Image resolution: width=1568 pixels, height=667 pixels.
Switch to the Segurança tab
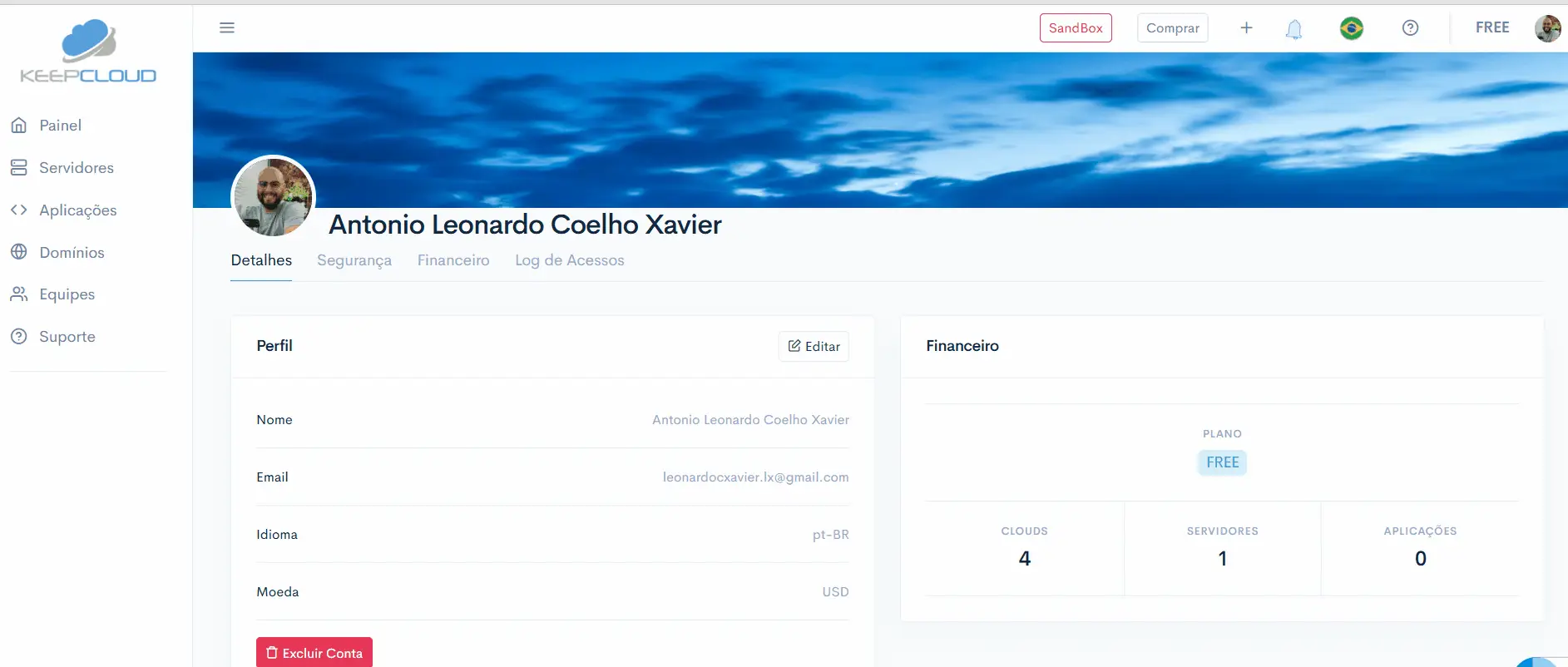[354, 260]
